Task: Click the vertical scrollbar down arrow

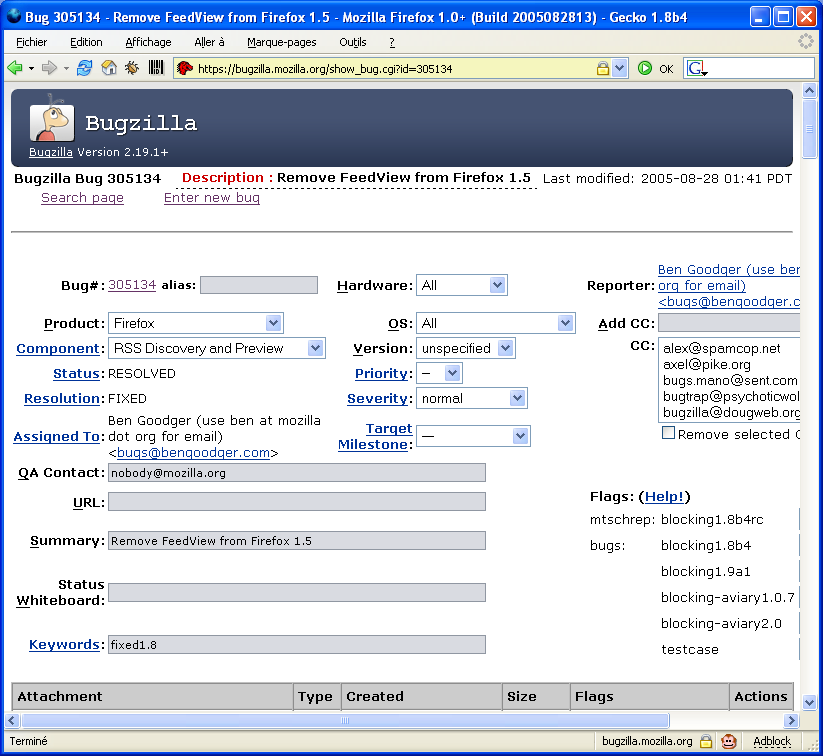Action: 809,701
